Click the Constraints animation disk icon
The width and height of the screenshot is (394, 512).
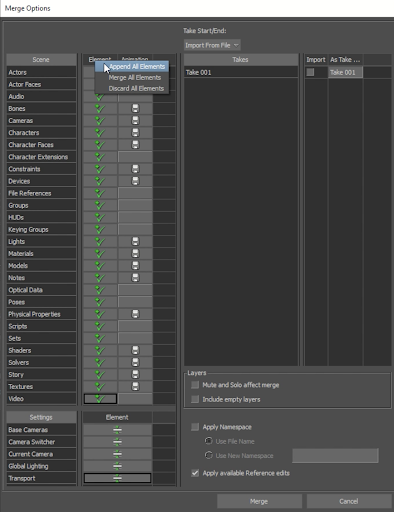[135, 169]
